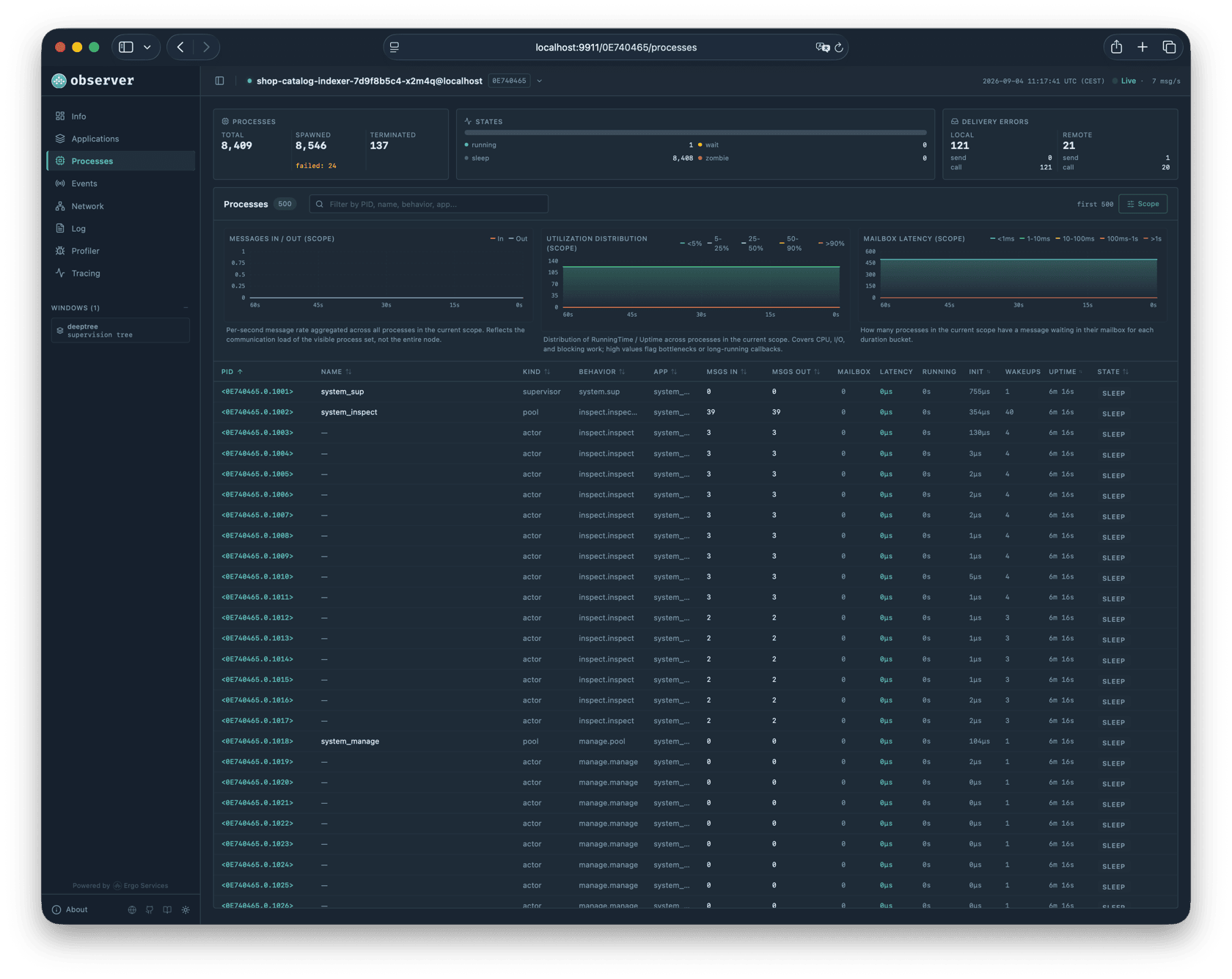1232x979 pixels.
Task: Click the Tracing pulse icon
Action: click(x=60, y=273)
